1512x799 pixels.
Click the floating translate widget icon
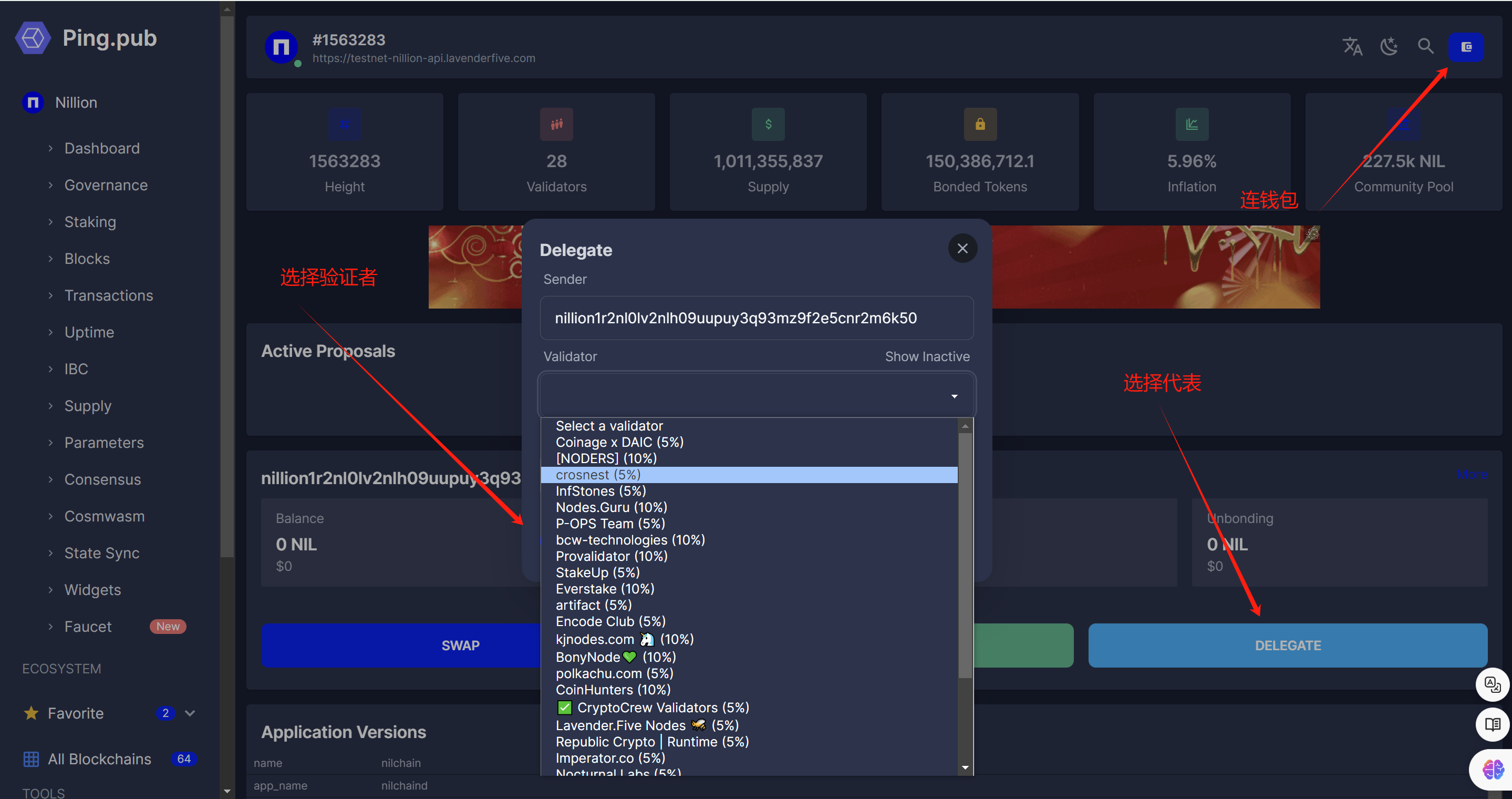1492,684
